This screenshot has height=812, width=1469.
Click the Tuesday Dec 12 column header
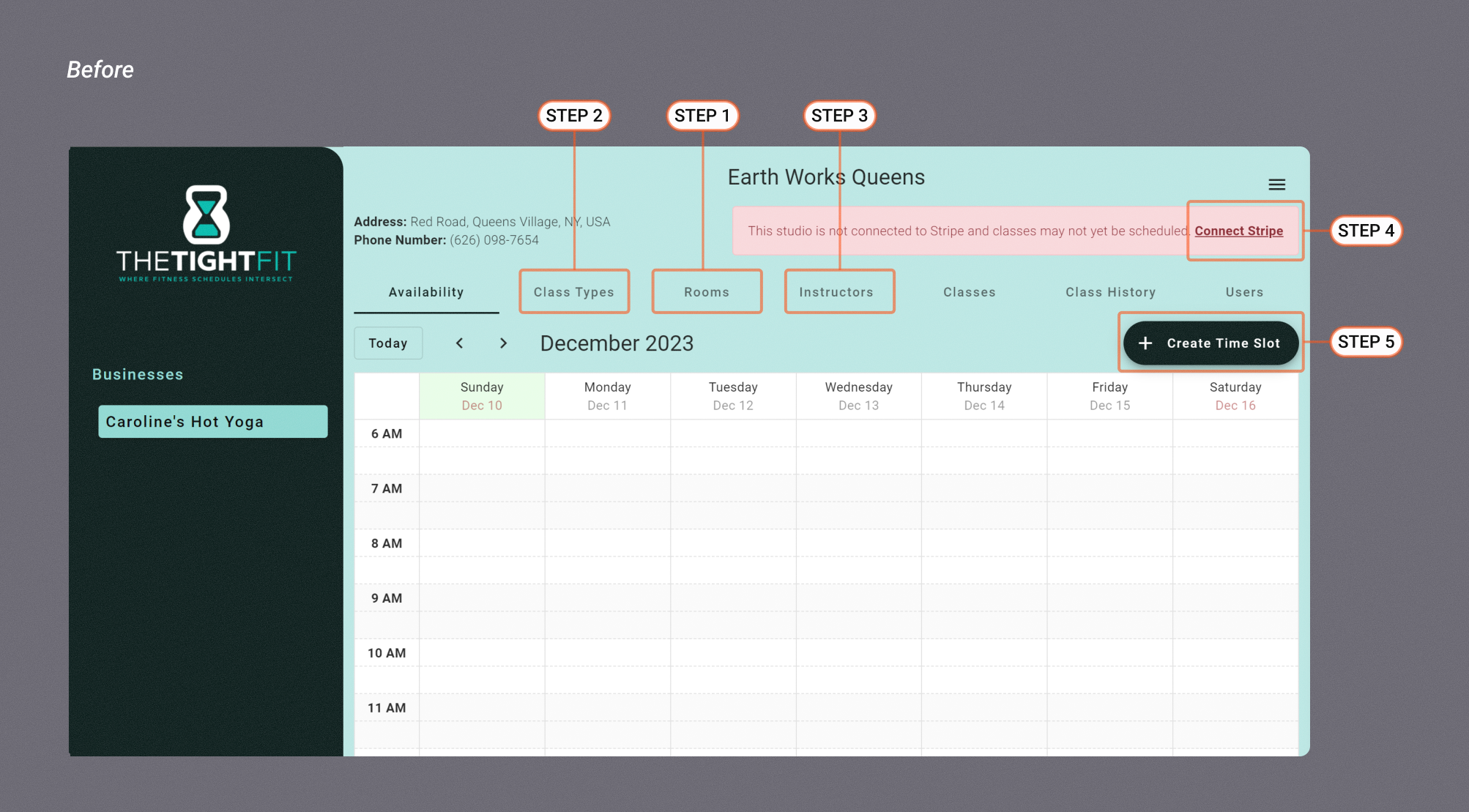point(733,396)
